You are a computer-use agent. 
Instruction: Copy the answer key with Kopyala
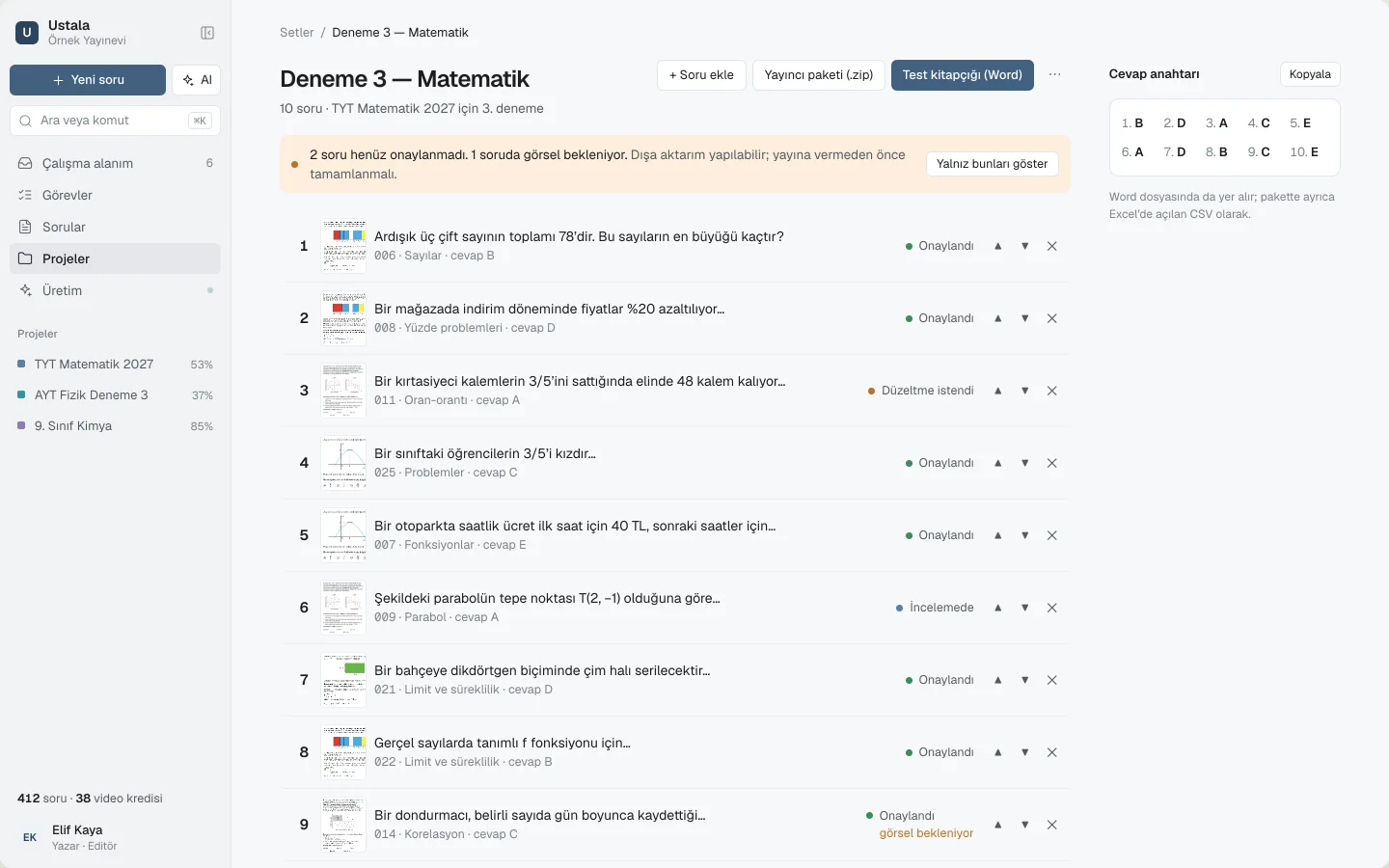(1310, 74)
